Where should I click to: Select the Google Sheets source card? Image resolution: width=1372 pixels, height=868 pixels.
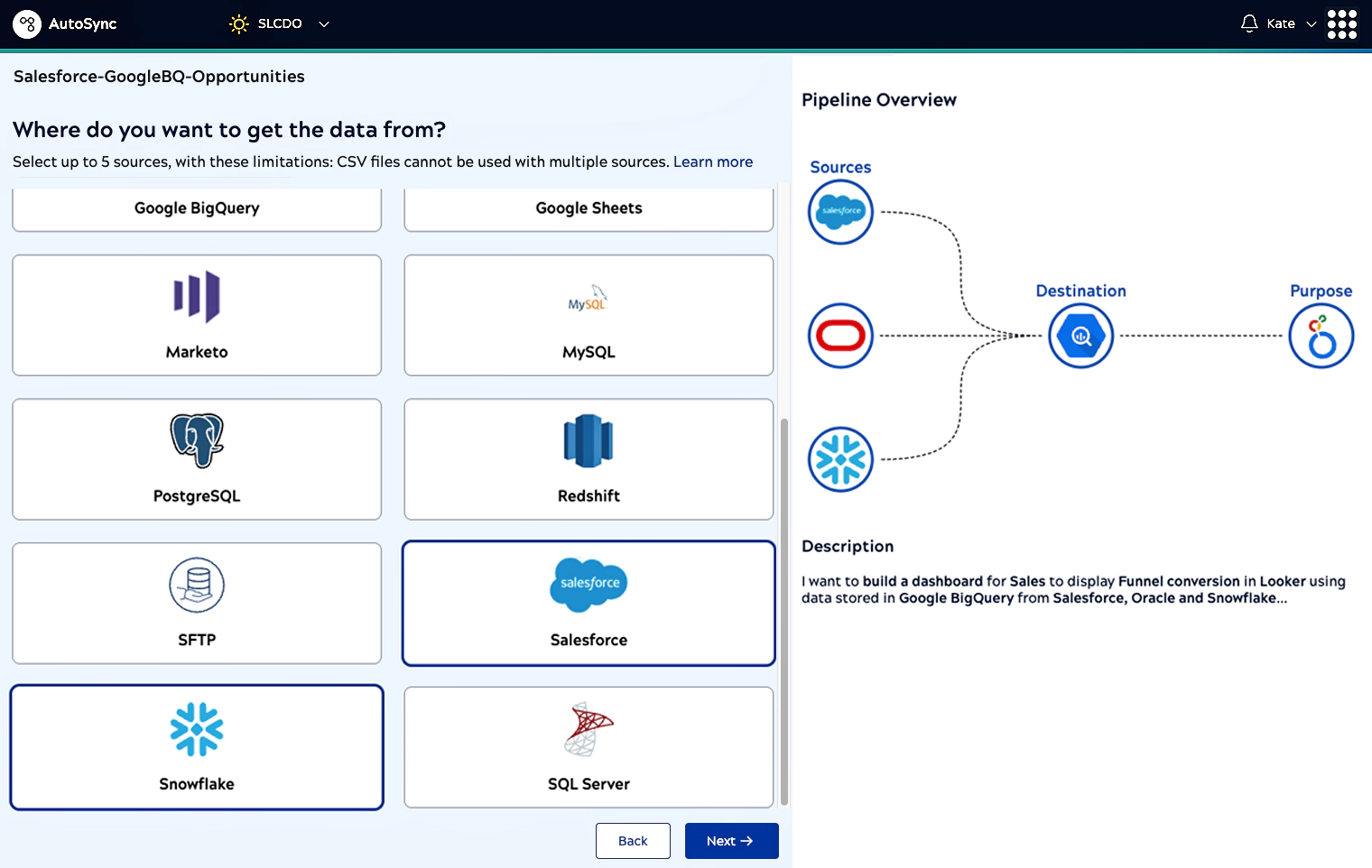tap(589, 209)
